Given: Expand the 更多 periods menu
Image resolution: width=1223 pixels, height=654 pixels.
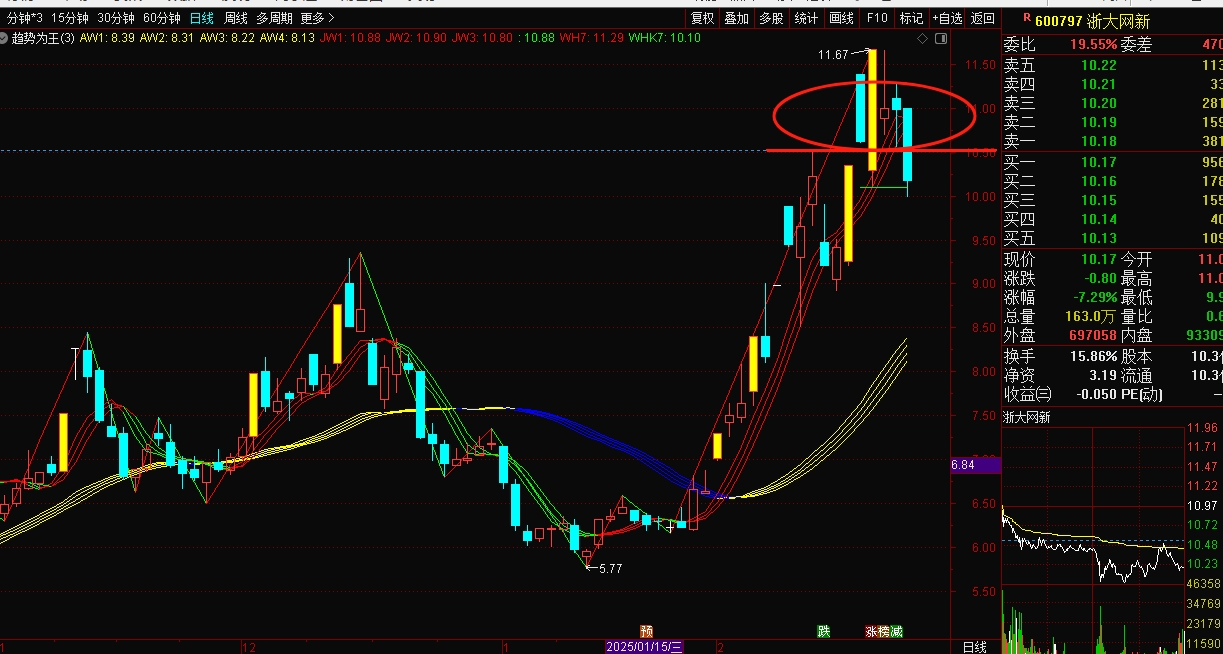Looking at the screenshot, I should coord(317,18).
